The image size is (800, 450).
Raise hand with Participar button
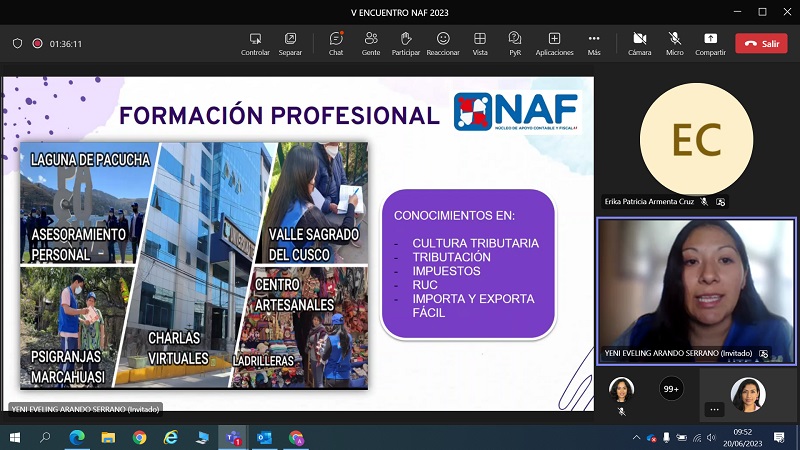point(406,44)
